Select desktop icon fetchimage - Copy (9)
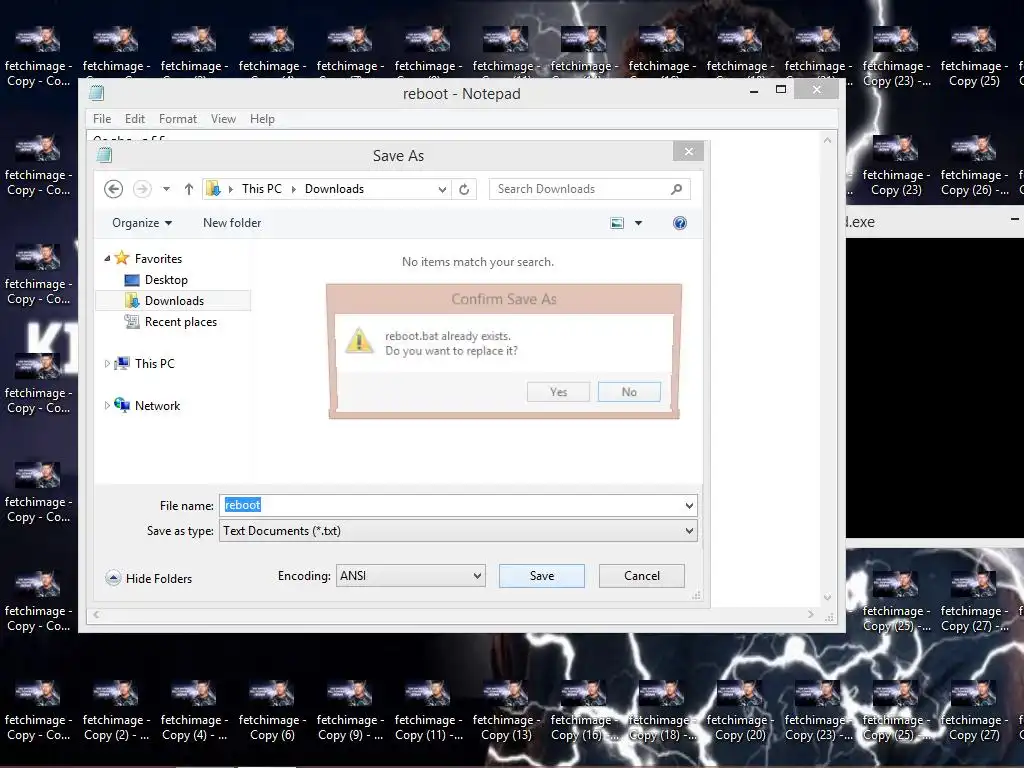Viewport: 1024px width, 768px height. (x=350, y=711)
